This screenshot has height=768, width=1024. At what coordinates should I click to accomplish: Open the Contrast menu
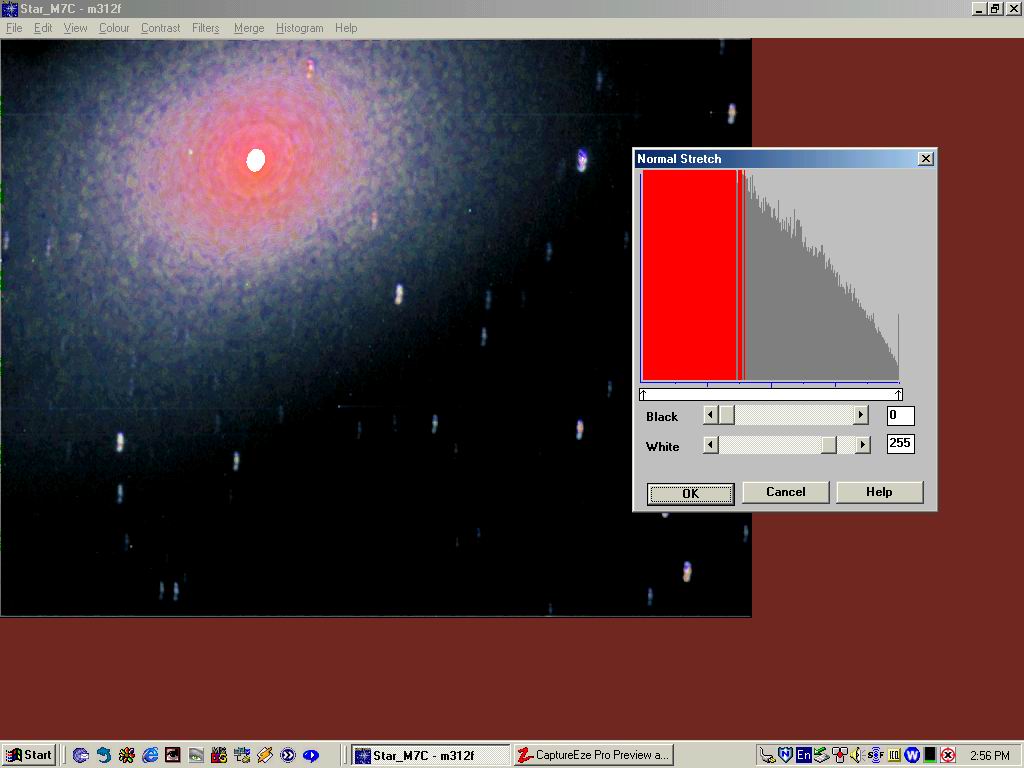tap(161, 28)
